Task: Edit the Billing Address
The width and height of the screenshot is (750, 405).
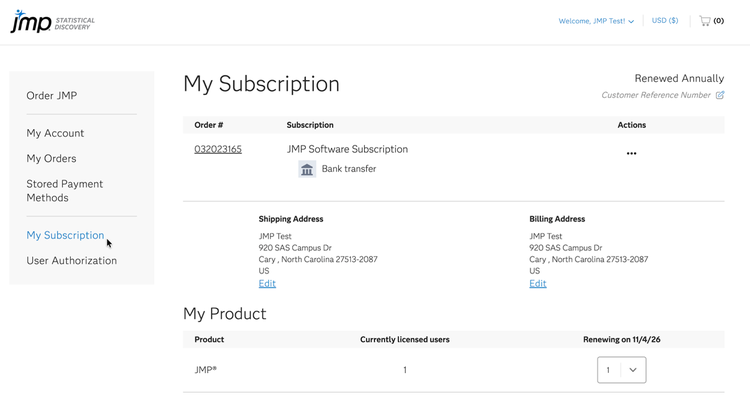Action: [x=538, y=283]
